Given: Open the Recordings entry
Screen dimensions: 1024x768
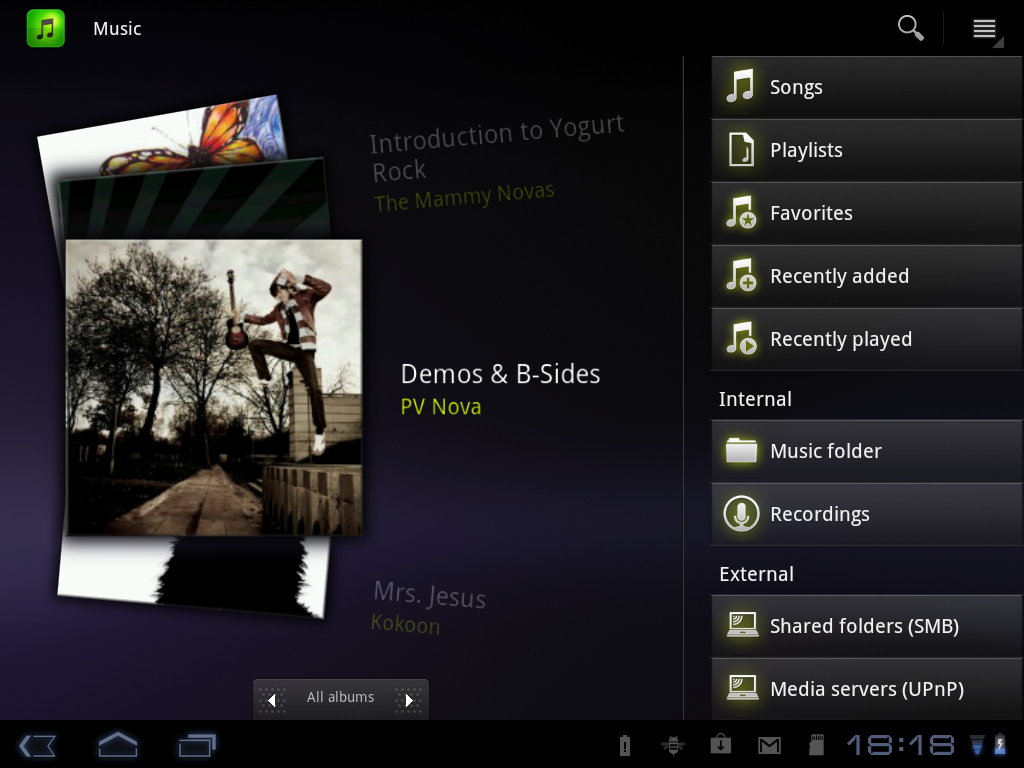Looking at the screenshot, I should pos(867,514).
